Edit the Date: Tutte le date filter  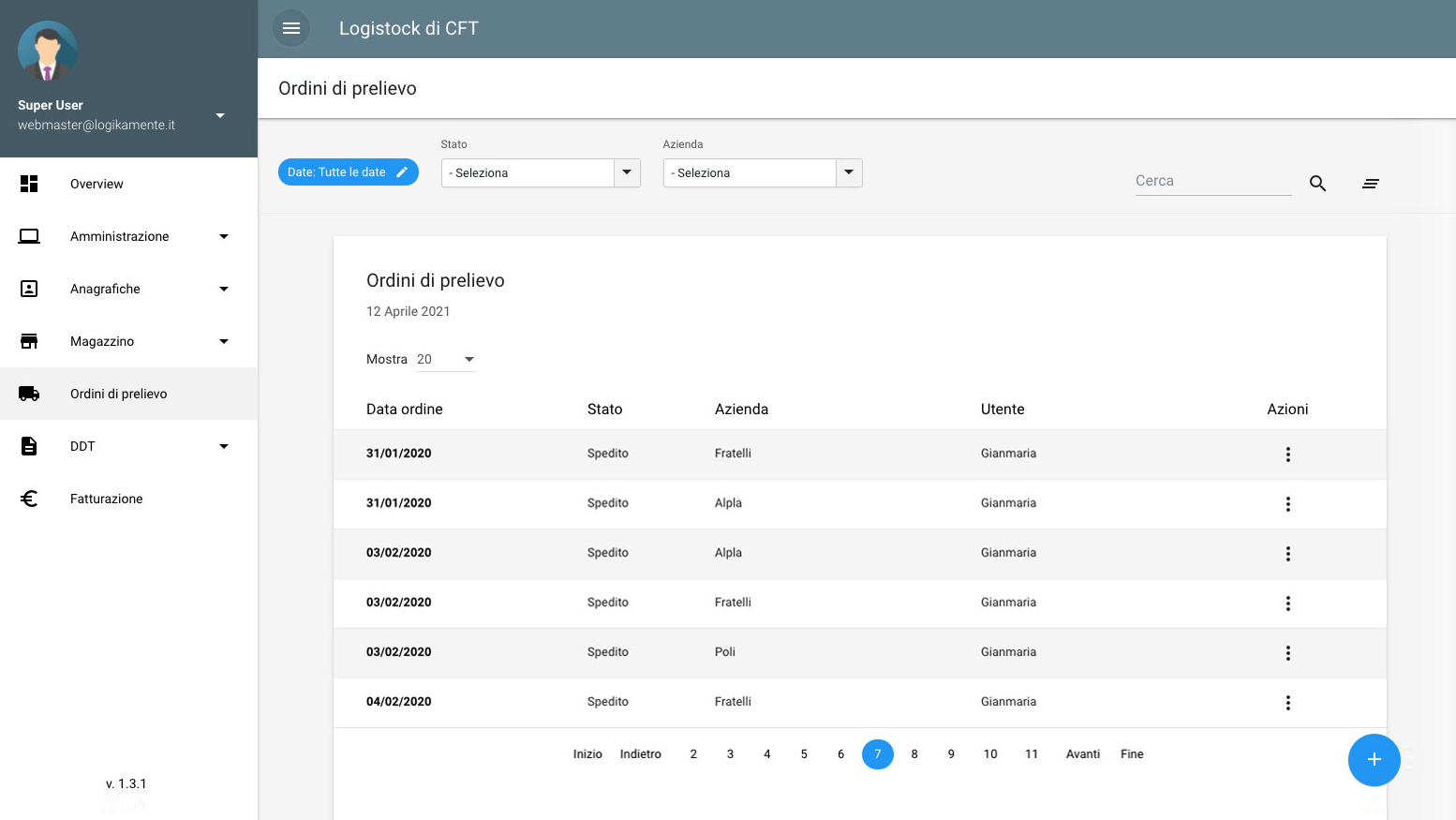348,172
